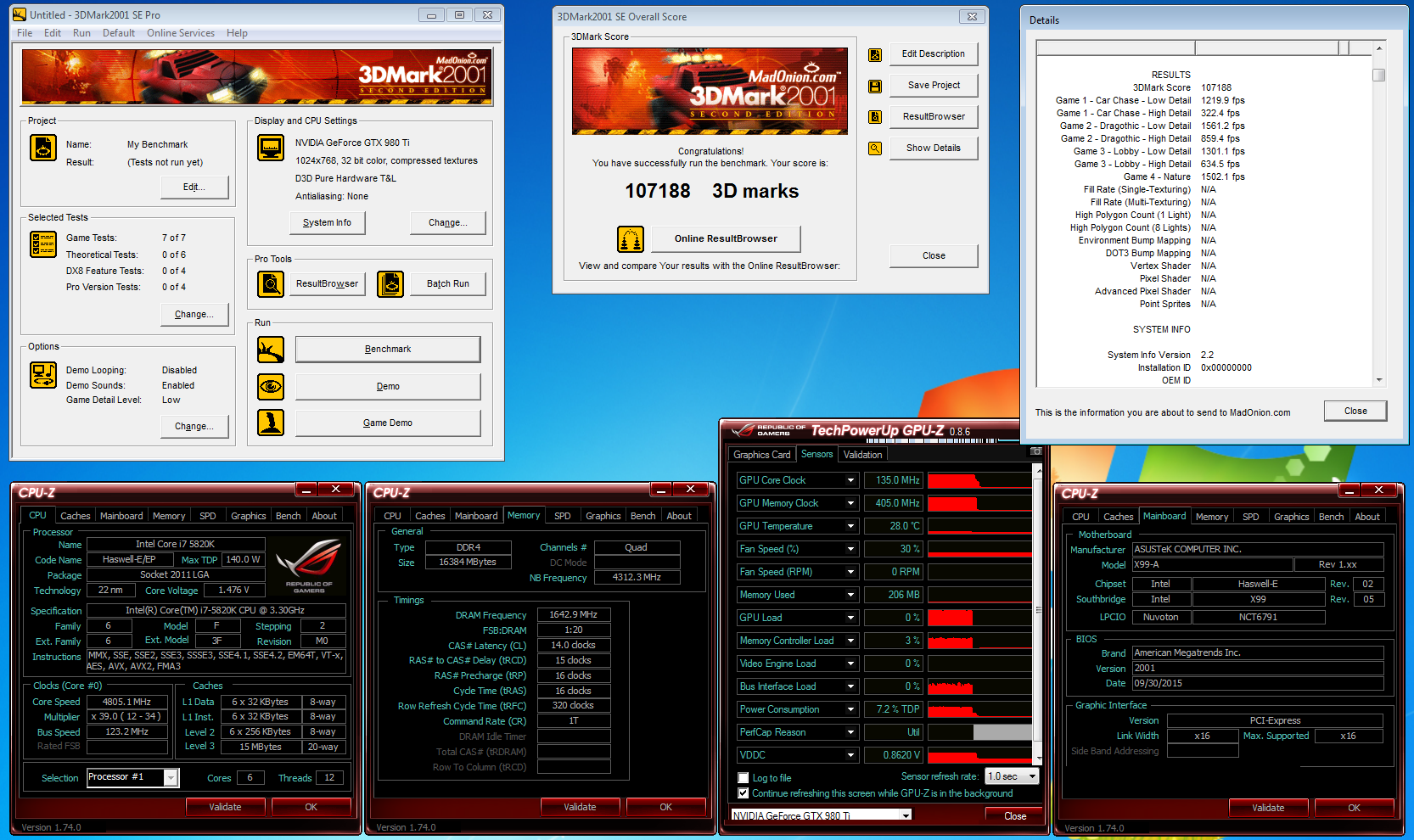Click Close button in Details window
The height and width of the screenshot is (840, 1414).
(x=1355, y=411)
